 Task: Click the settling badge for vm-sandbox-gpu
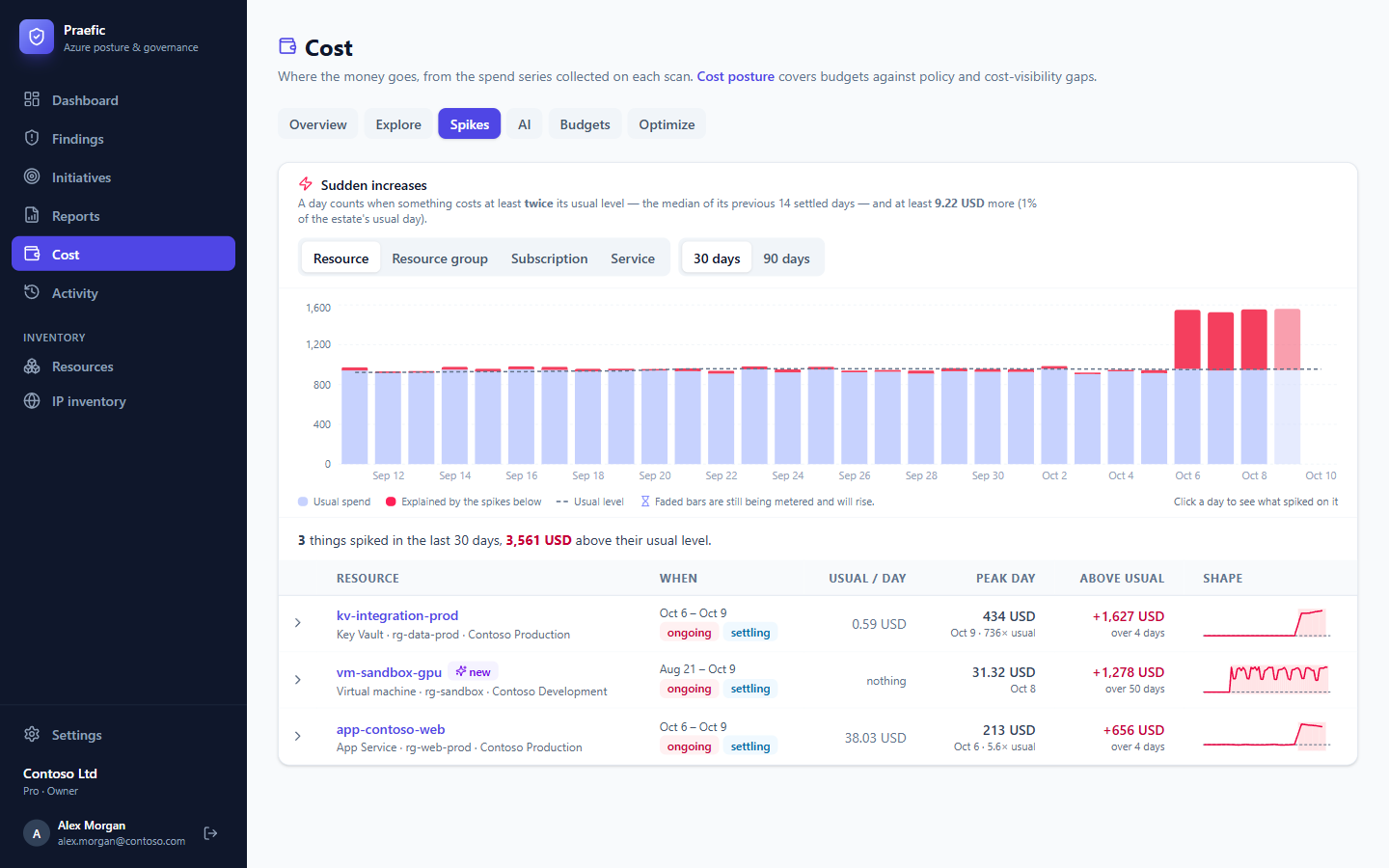(x=750, y=689)
